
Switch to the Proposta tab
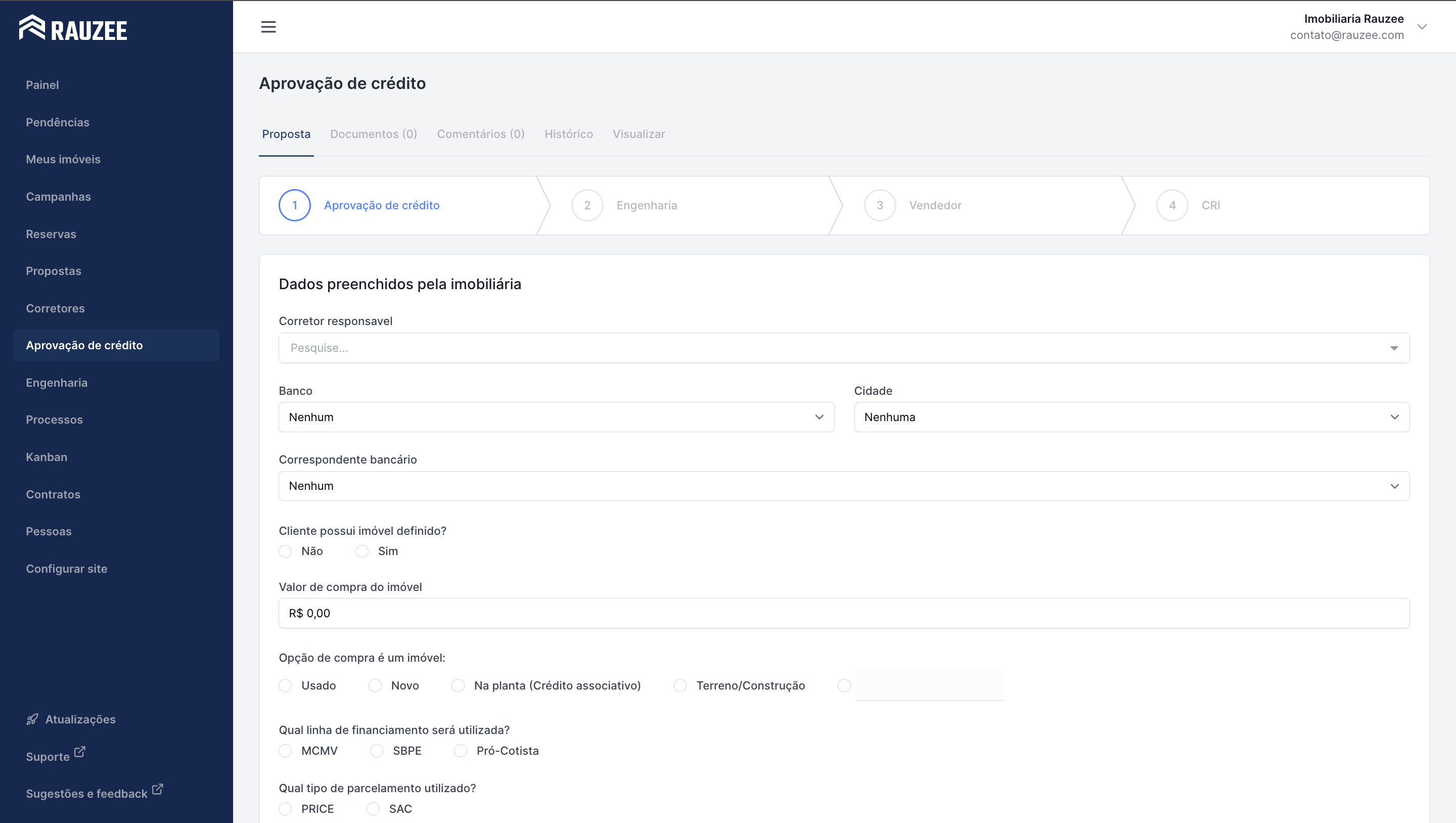(286, 134)
